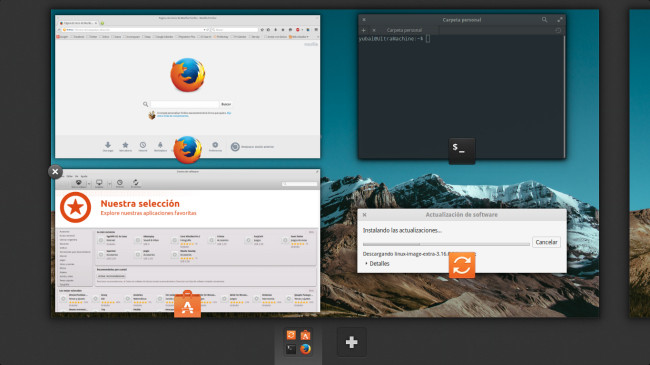Click the orange Software Updater refresh icon
Screen dimensions: 650x365
[x=462, y=265]
